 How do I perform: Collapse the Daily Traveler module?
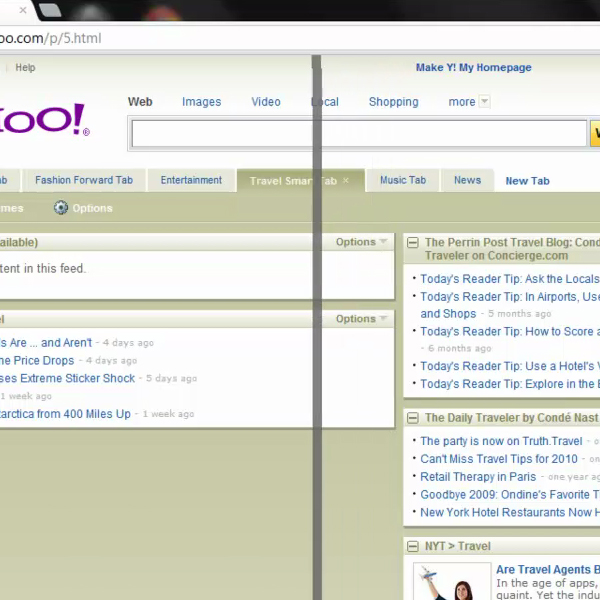(412, 417)
